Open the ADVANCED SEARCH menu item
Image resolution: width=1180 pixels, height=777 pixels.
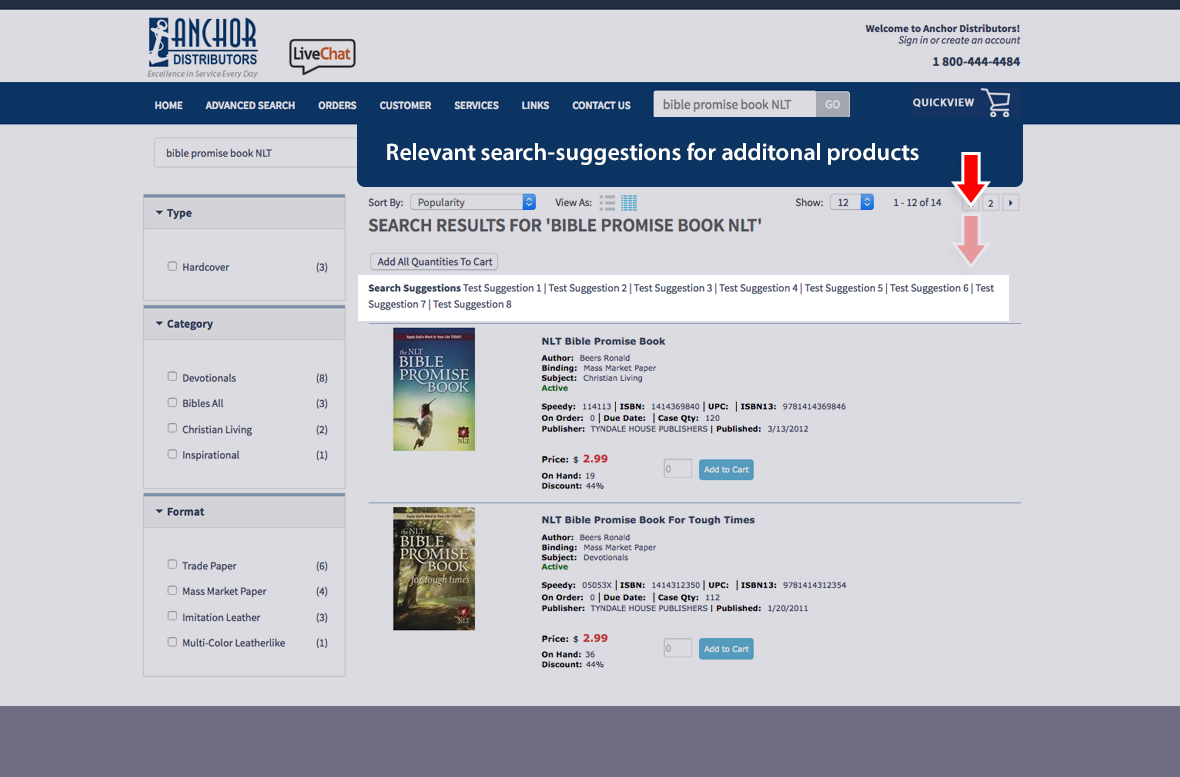coord(250,105)
